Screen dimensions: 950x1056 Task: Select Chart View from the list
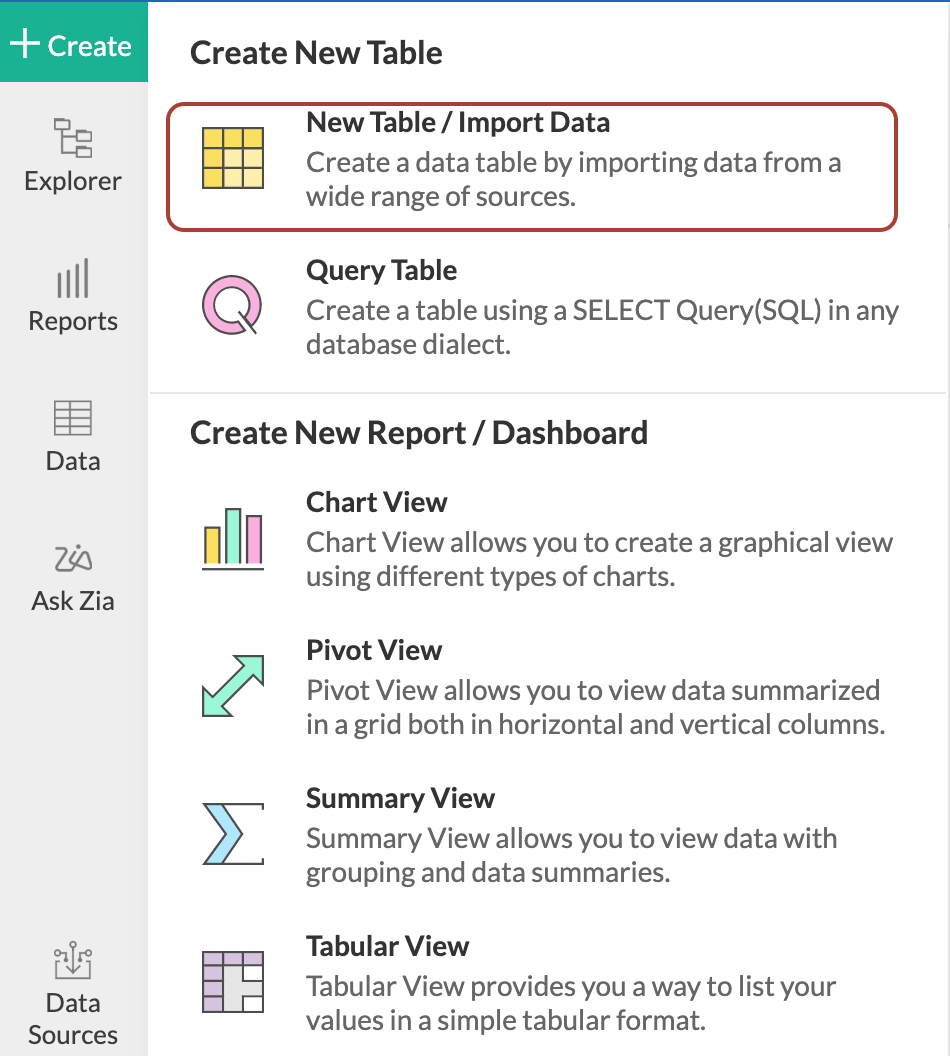(x=376, y=502)
